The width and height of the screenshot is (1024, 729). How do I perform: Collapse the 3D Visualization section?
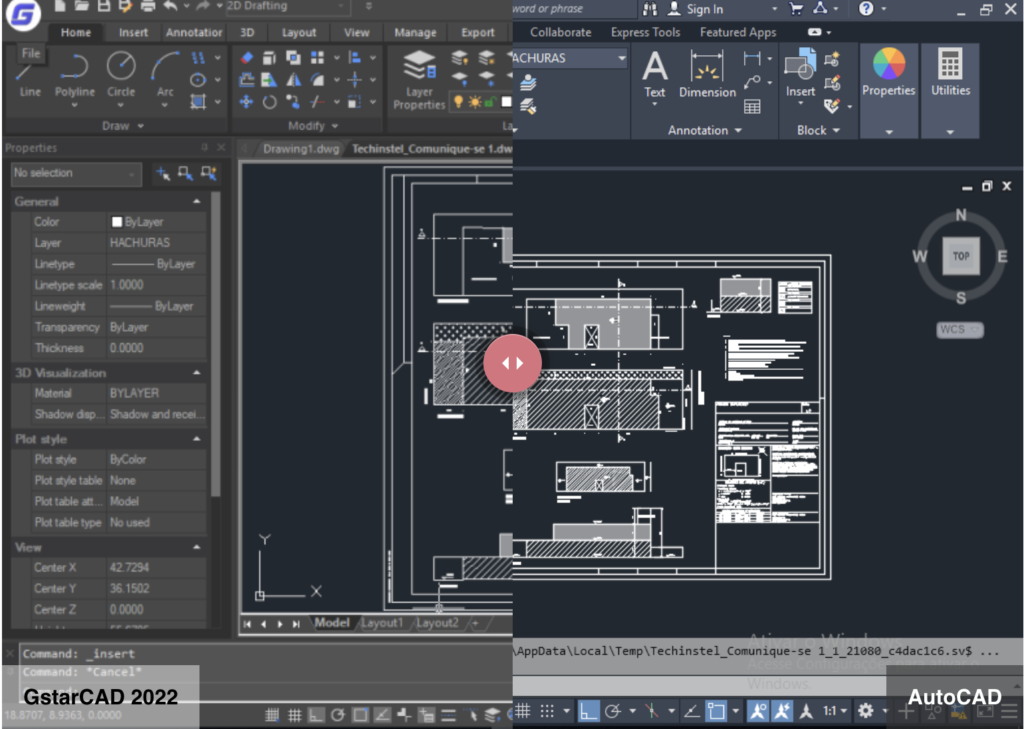pyautogui.click(x=197, y=373)
